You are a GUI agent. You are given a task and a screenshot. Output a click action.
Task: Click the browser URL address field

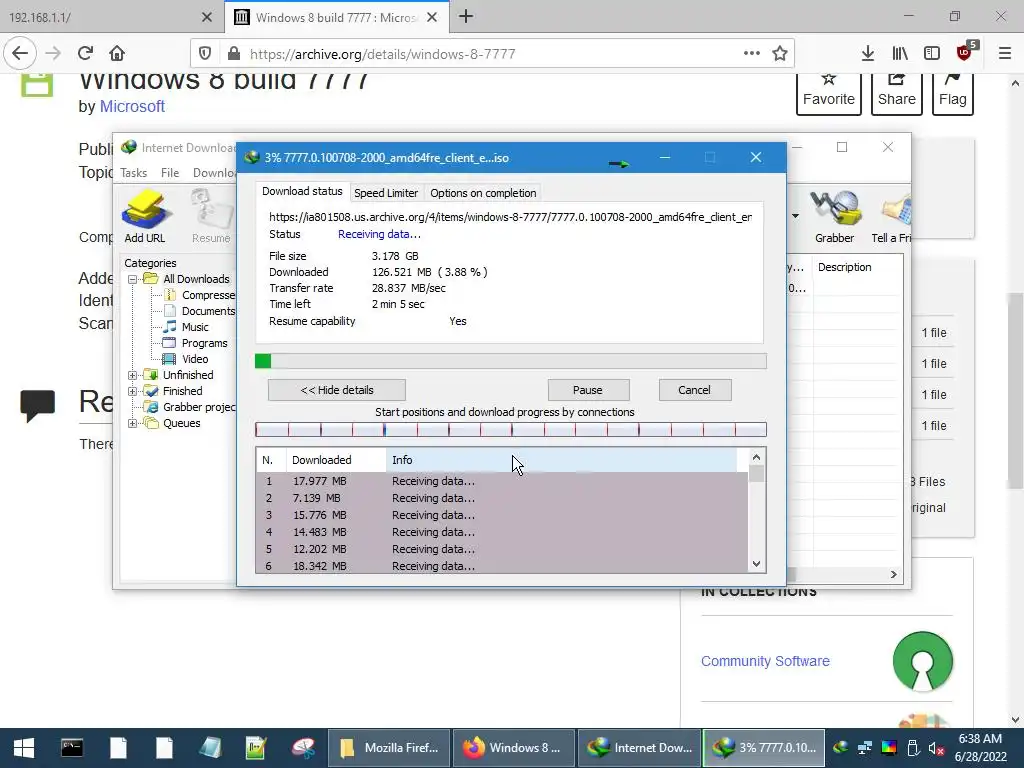tap(493, 54)
